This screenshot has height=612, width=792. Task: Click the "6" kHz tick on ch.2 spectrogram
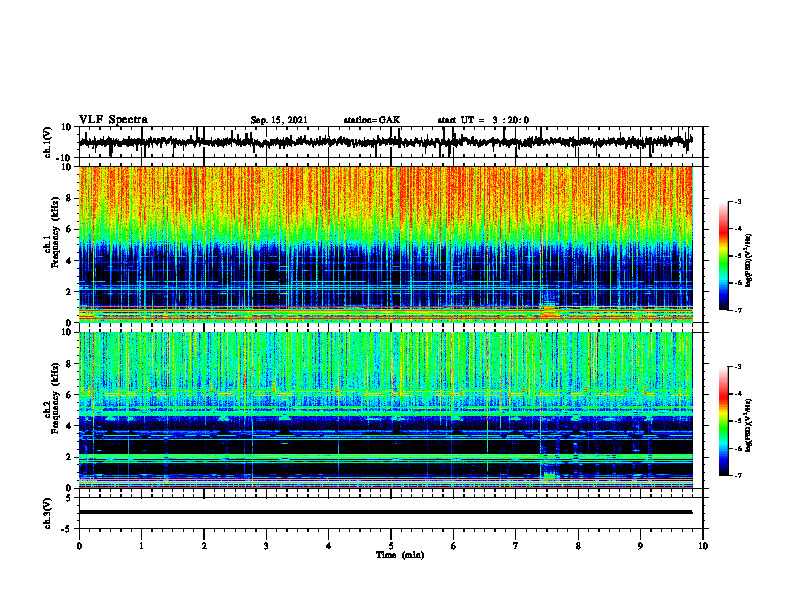70,395
